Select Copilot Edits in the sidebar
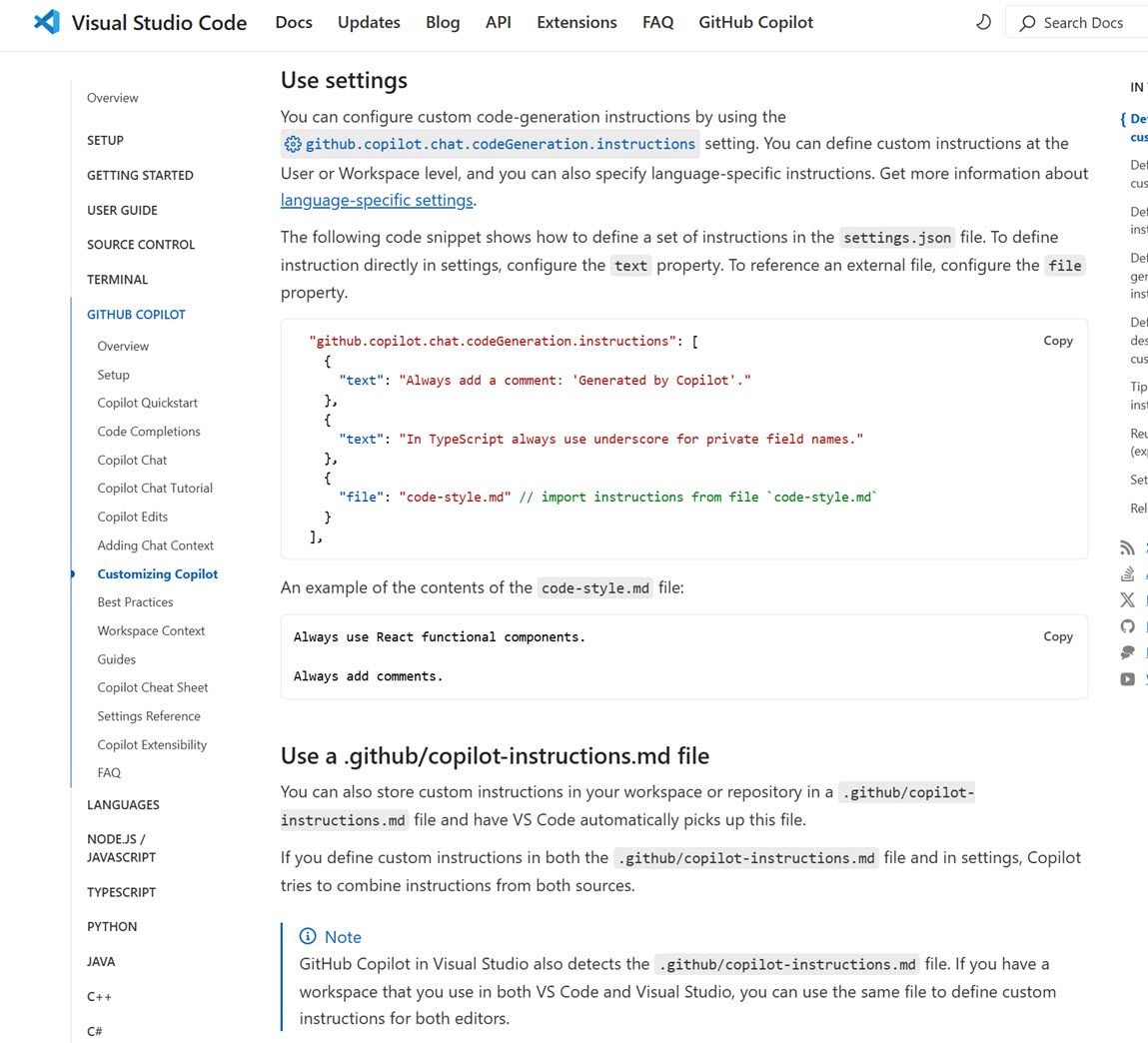The width and height of the screenshot is (1148, 1043). click(x=132, y=517)
